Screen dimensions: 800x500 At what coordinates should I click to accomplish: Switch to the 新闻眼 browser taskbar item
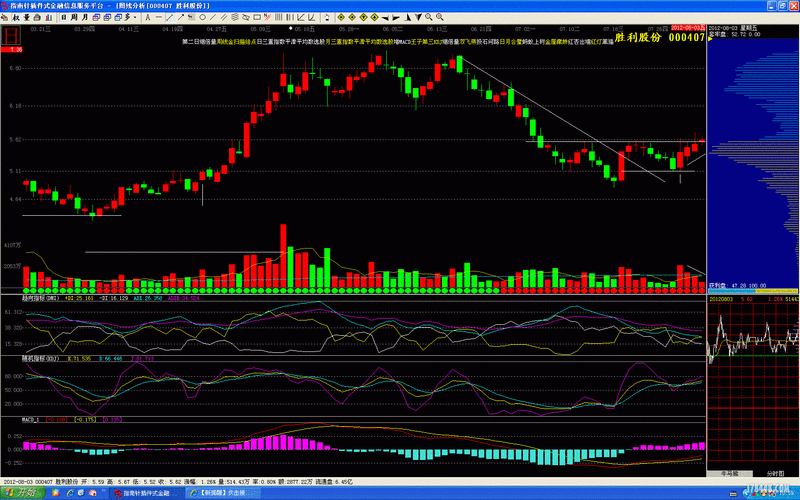pos(222,493)
